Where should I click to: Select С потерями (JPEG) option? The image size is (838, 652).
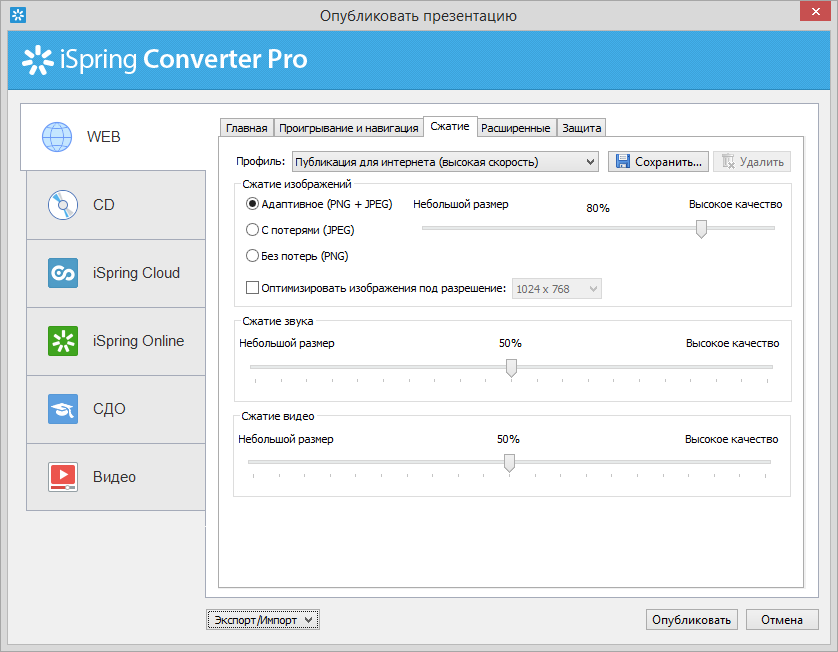click(x=300, y=230)
